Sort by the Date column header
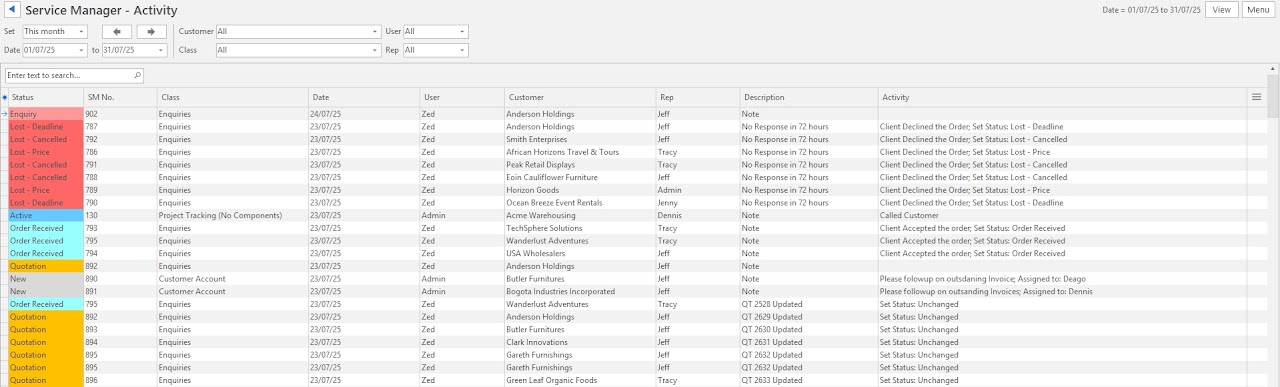This screenshot has width=1280, height=387. (364, 97)
